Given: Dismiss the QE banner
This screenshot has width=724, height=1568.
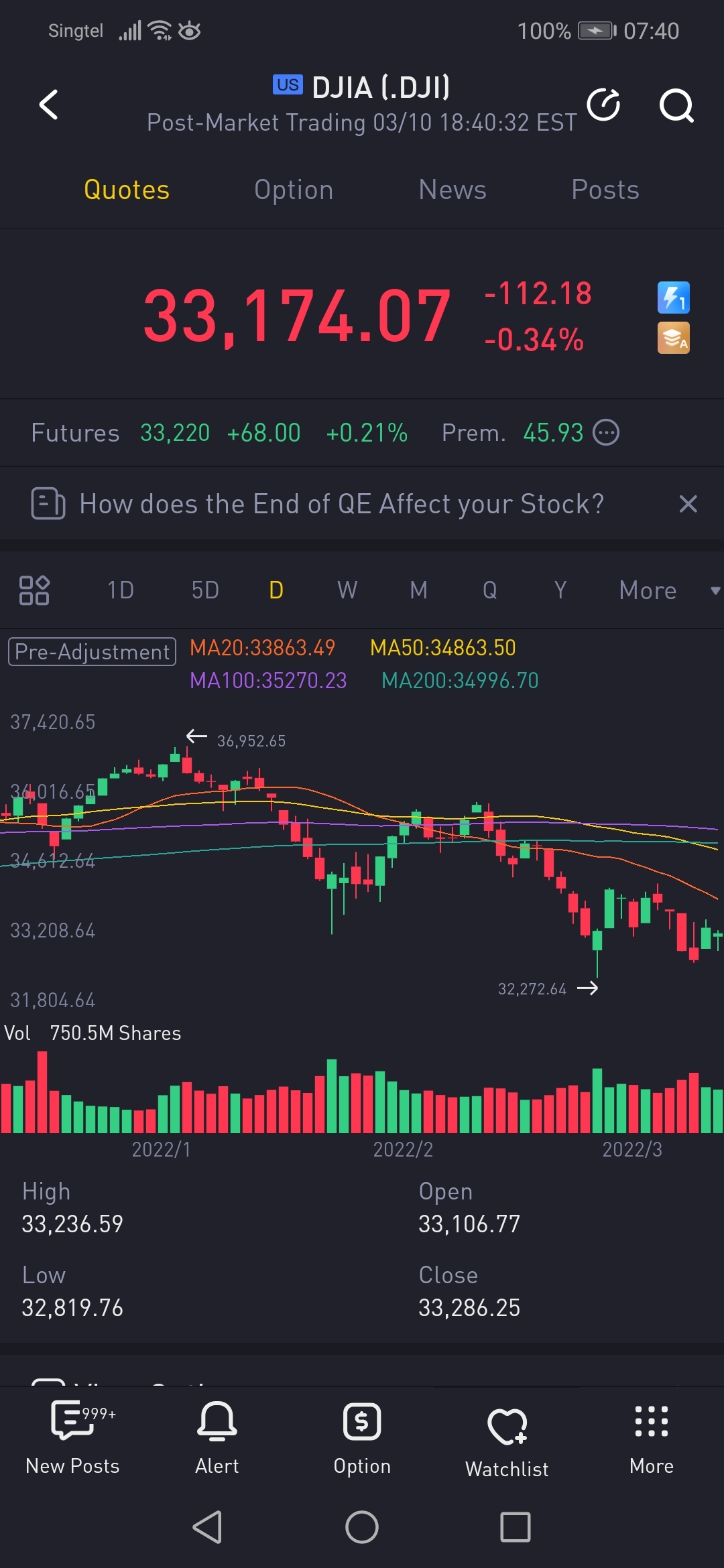Looking at the screenshot, I should pyautogui.click(x=688, y=504).
